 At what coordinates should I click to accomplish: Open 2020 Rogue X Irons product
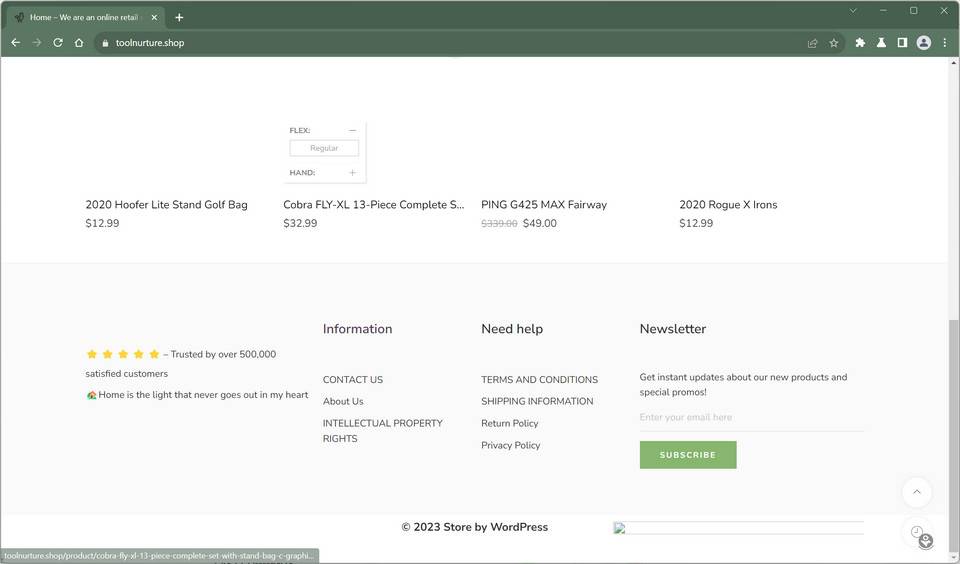point(728,205)
